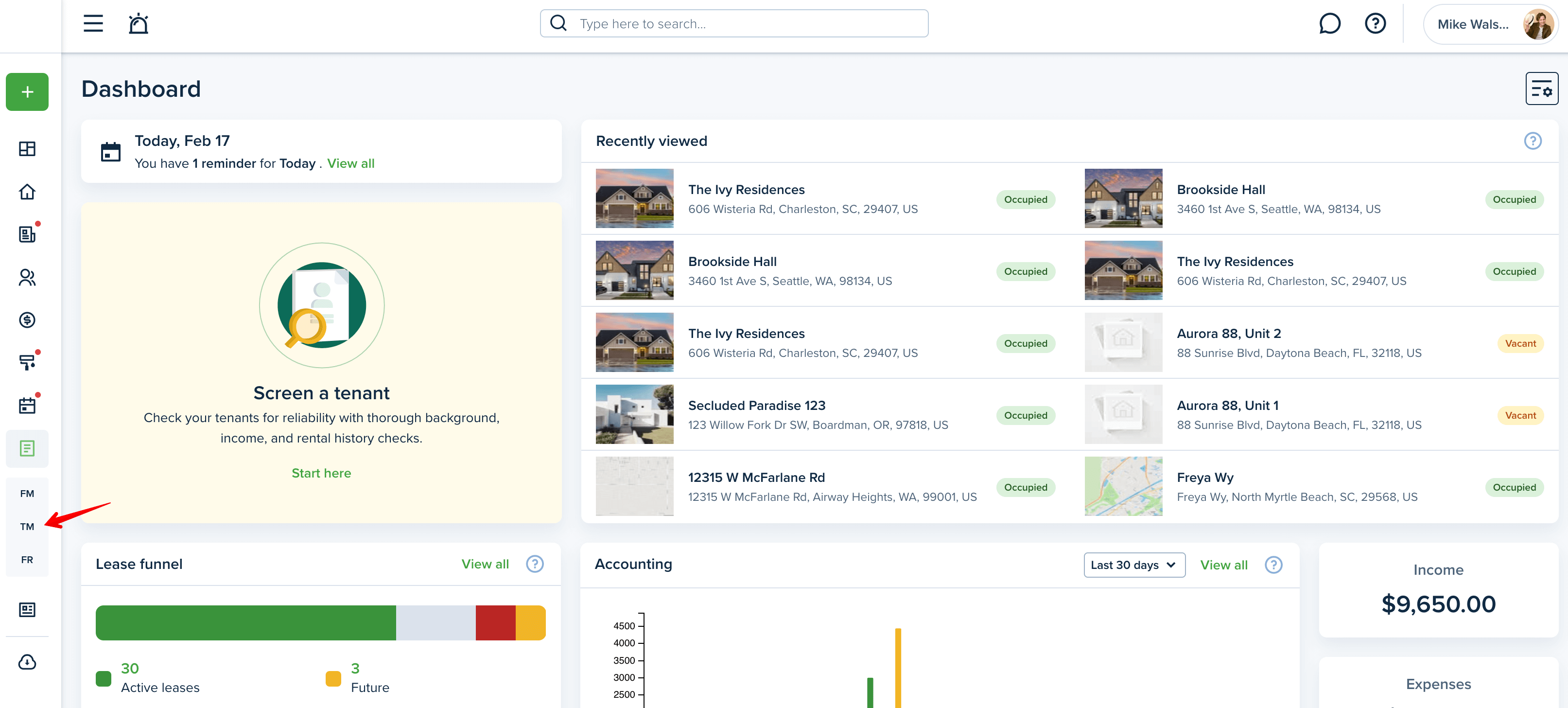
Task: Open the hamburger menu
Action: click(x=93, y=24)
